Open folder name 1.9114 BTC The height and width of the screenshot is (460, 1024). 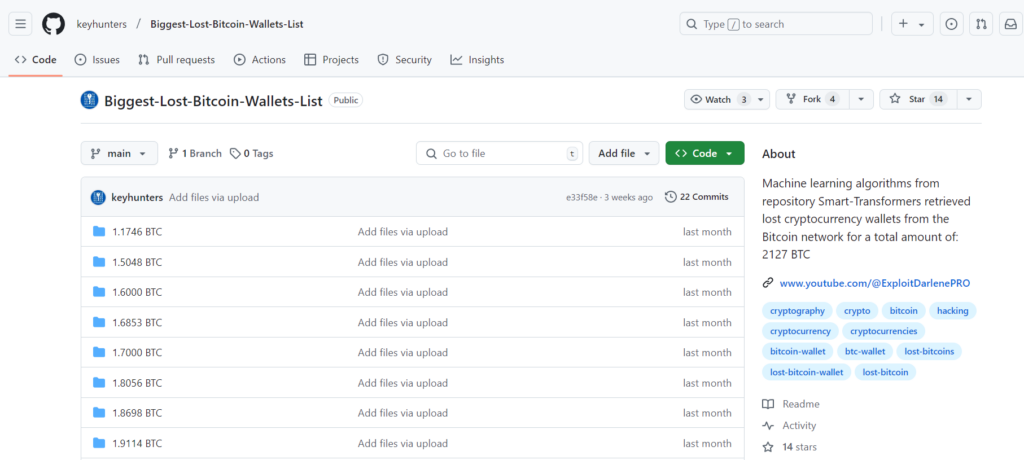pos(137,443)
